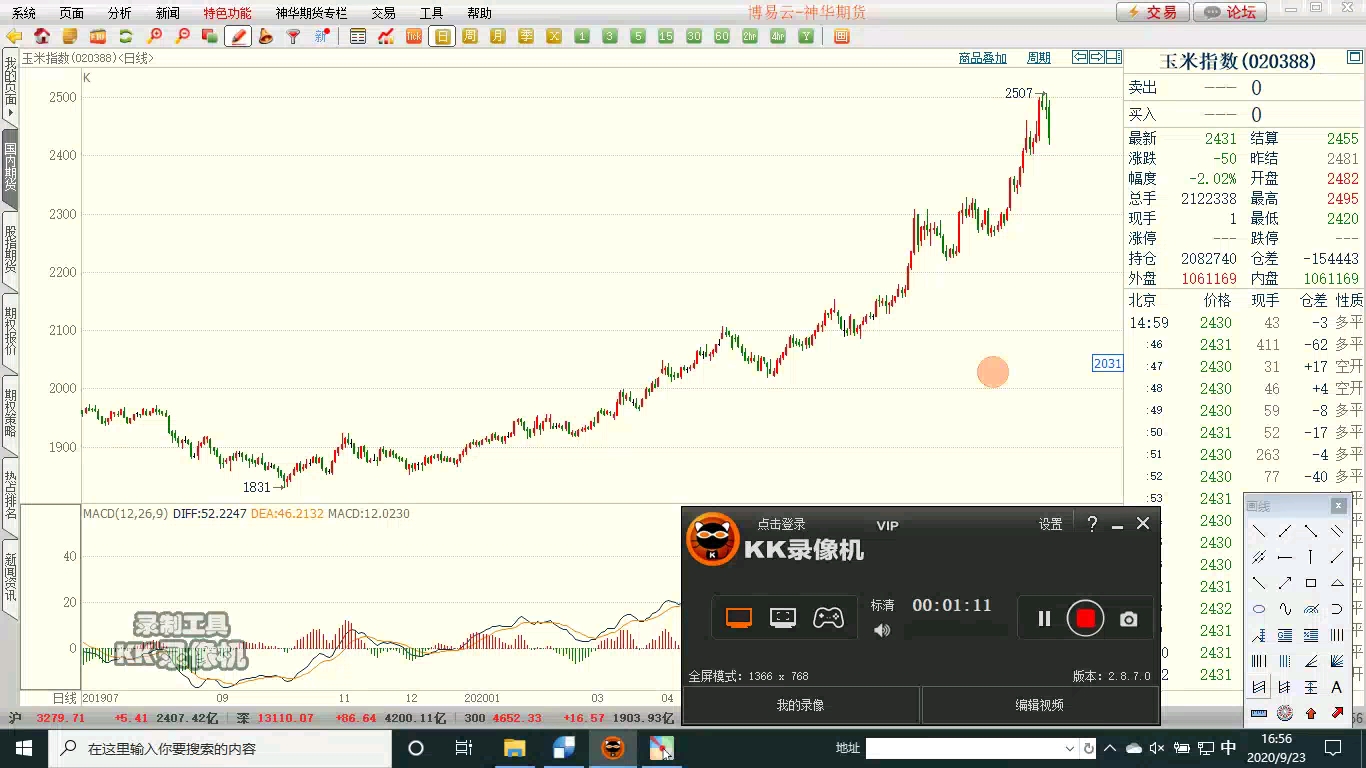Viewport: 1366px width, 768px height.
Task: Select KK recorder game mode icon
Action: pyautogui.click(x=828, y=618)
